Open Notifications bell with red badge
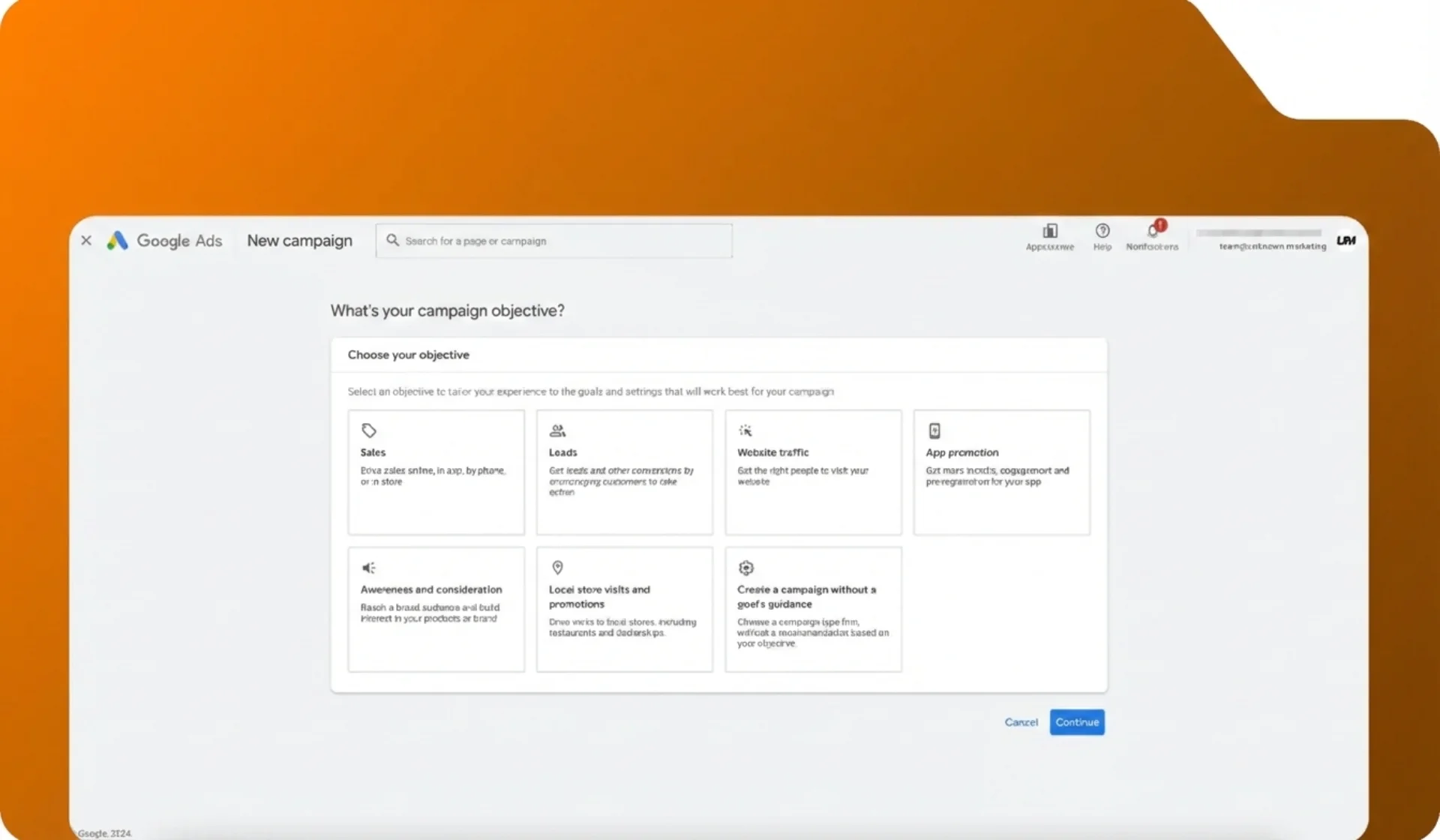This screenshot has width=1440, height=840. pyautogui.click(x=1153, y=231)
